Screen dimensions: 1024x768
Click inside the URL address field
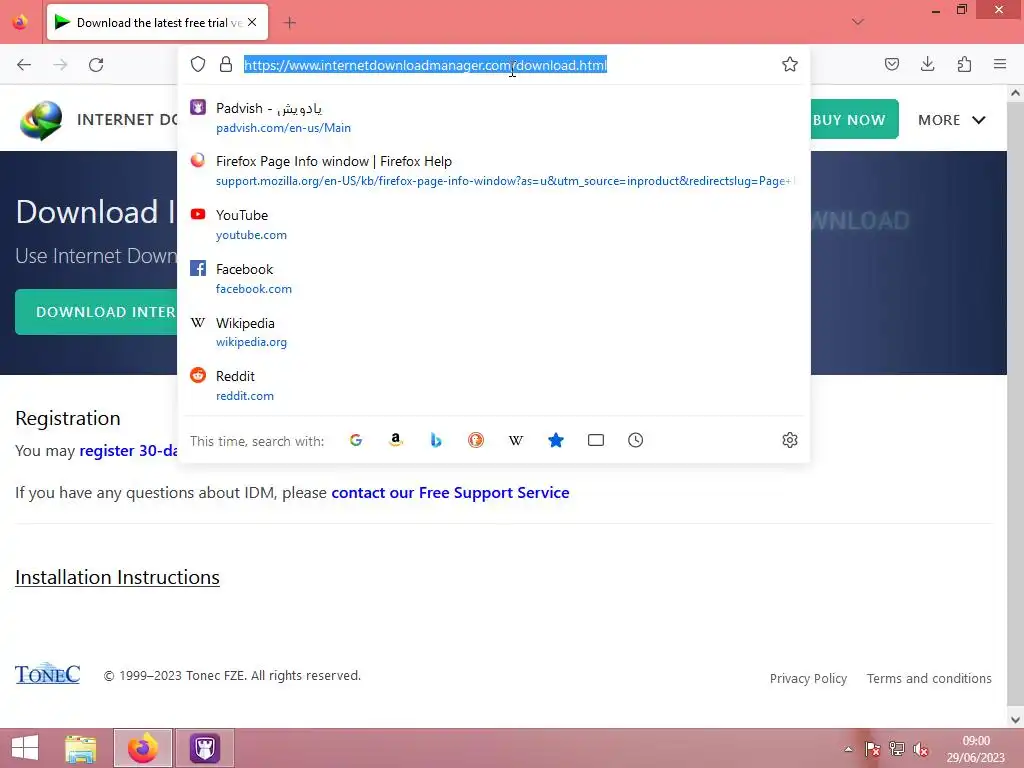pos(509,65)
